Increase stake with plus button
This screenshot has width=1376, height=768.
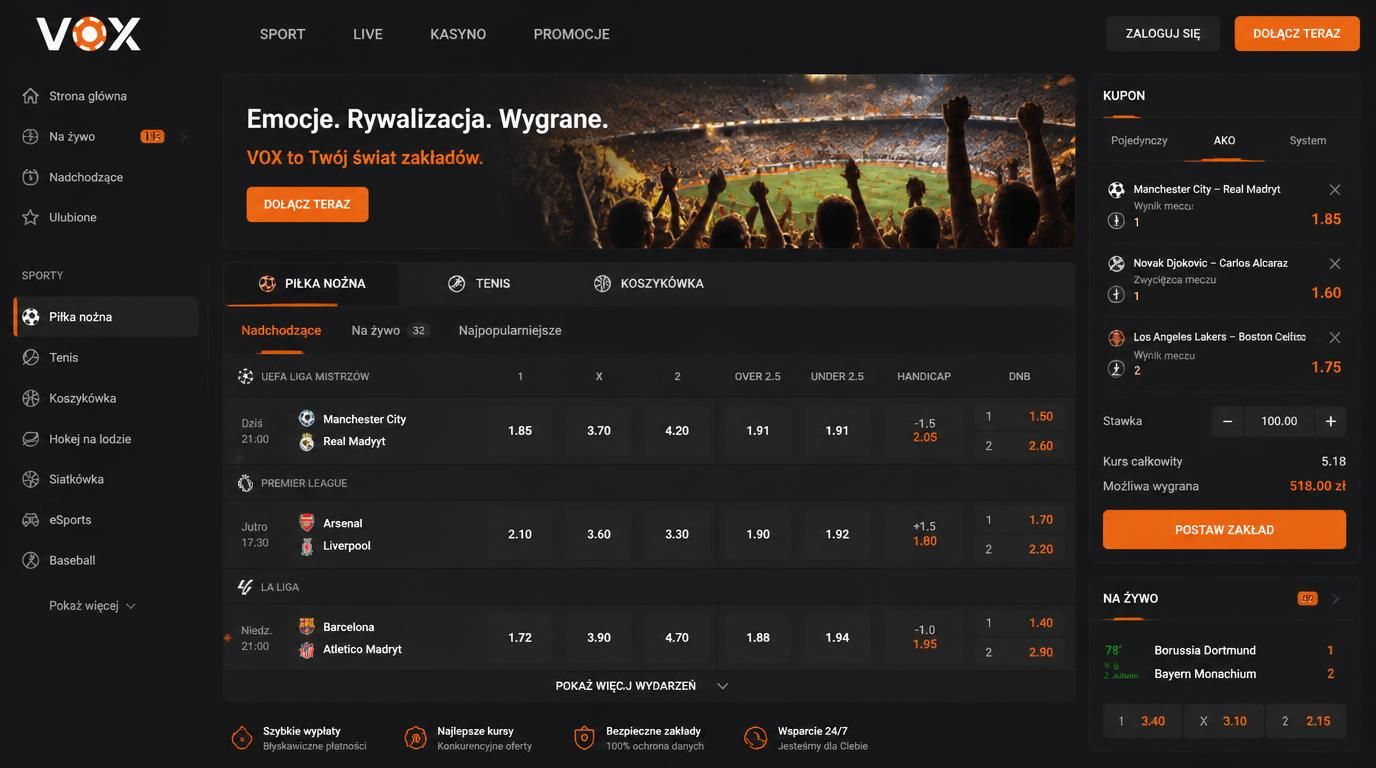[x=1331, y=421]
